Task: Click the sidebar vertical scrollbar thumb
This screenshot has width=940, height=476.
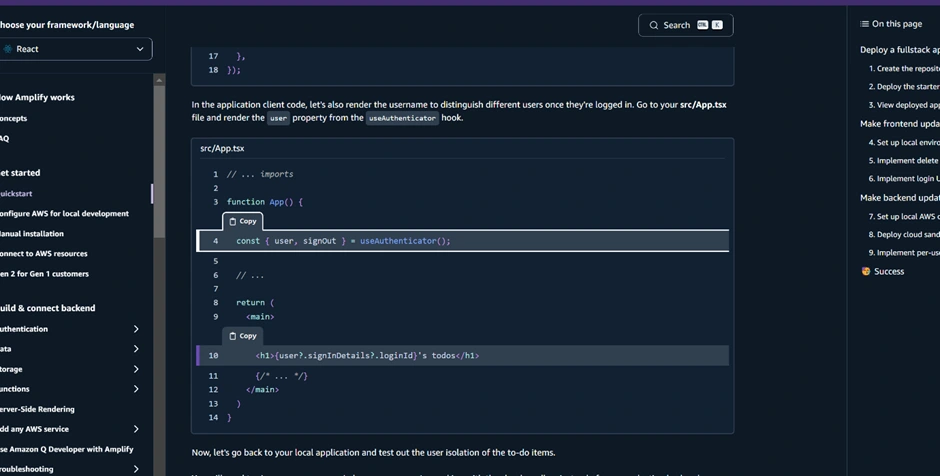Action: click(x=159, y=160)
